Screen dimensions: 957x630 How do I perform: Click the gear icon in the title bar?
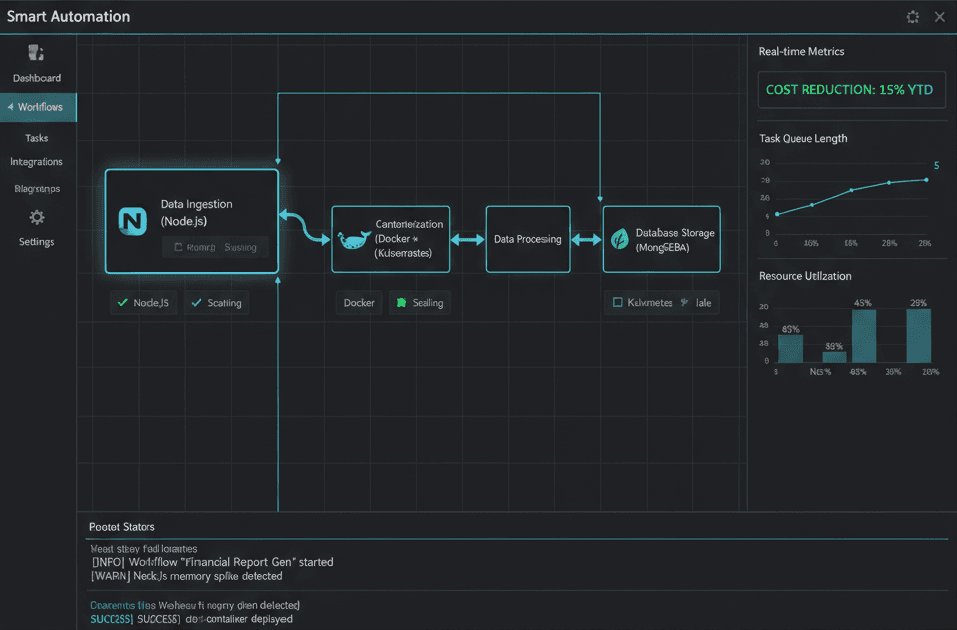[912, 16]
